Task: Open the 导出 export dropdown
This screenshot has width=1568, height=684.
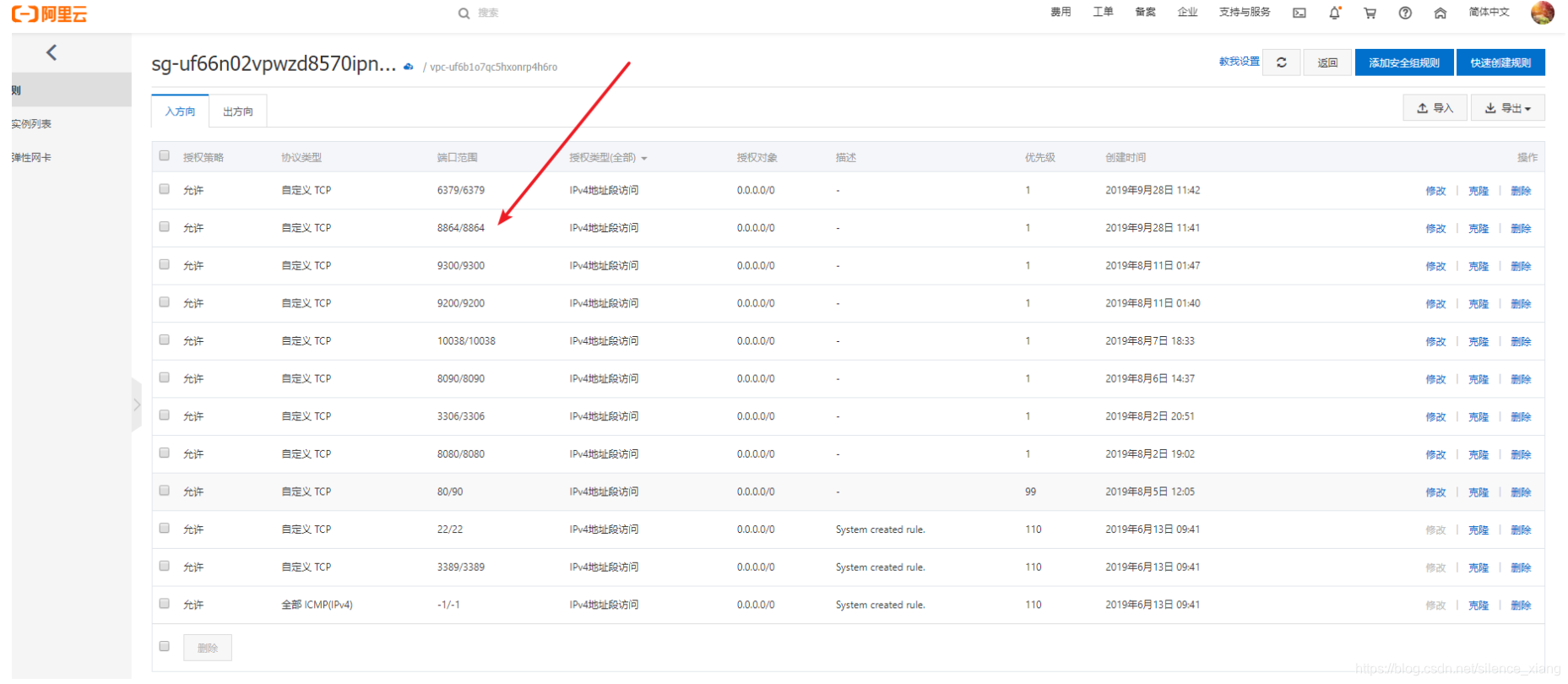Action: [x=1508, y=108]
